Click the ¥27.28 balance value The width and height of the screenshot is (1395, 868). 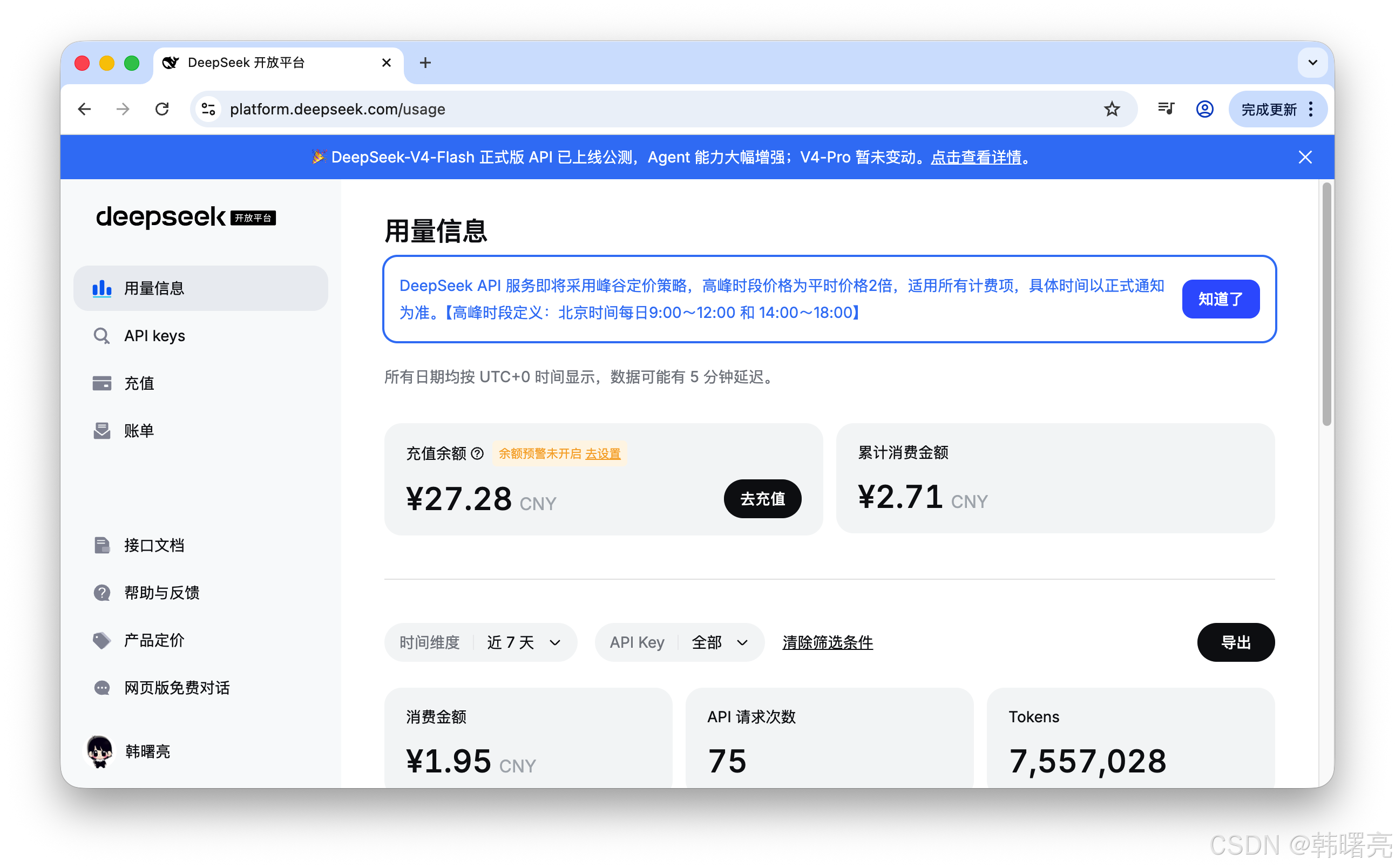click(459, 498)
